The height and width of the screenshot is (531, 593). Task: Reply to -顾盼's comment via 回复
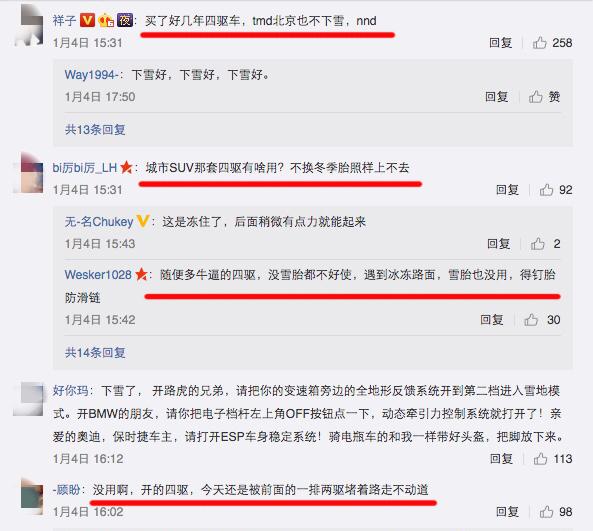tap(507, 512)
